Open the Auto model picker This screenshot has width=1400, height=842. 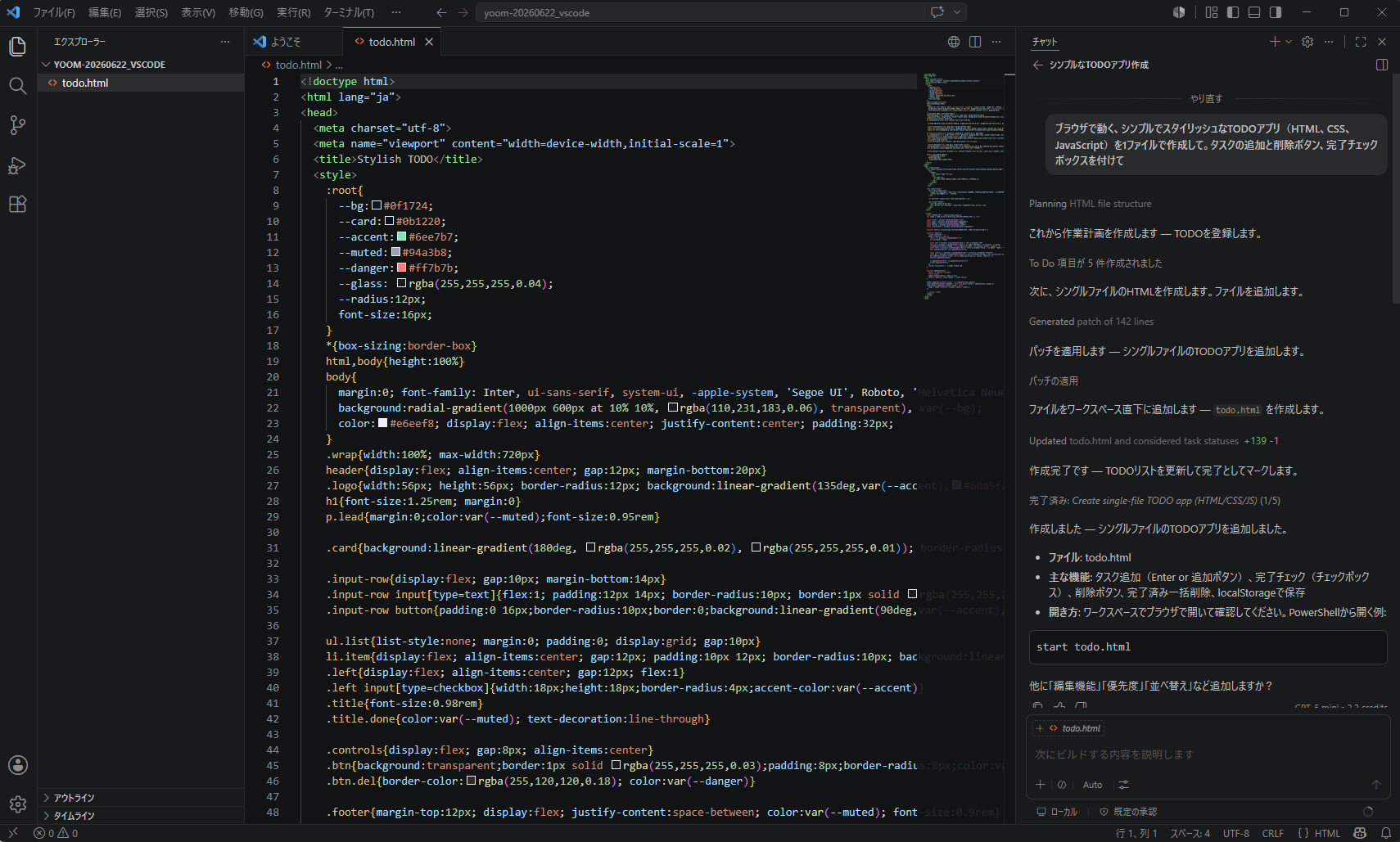tap(1092, 785)
